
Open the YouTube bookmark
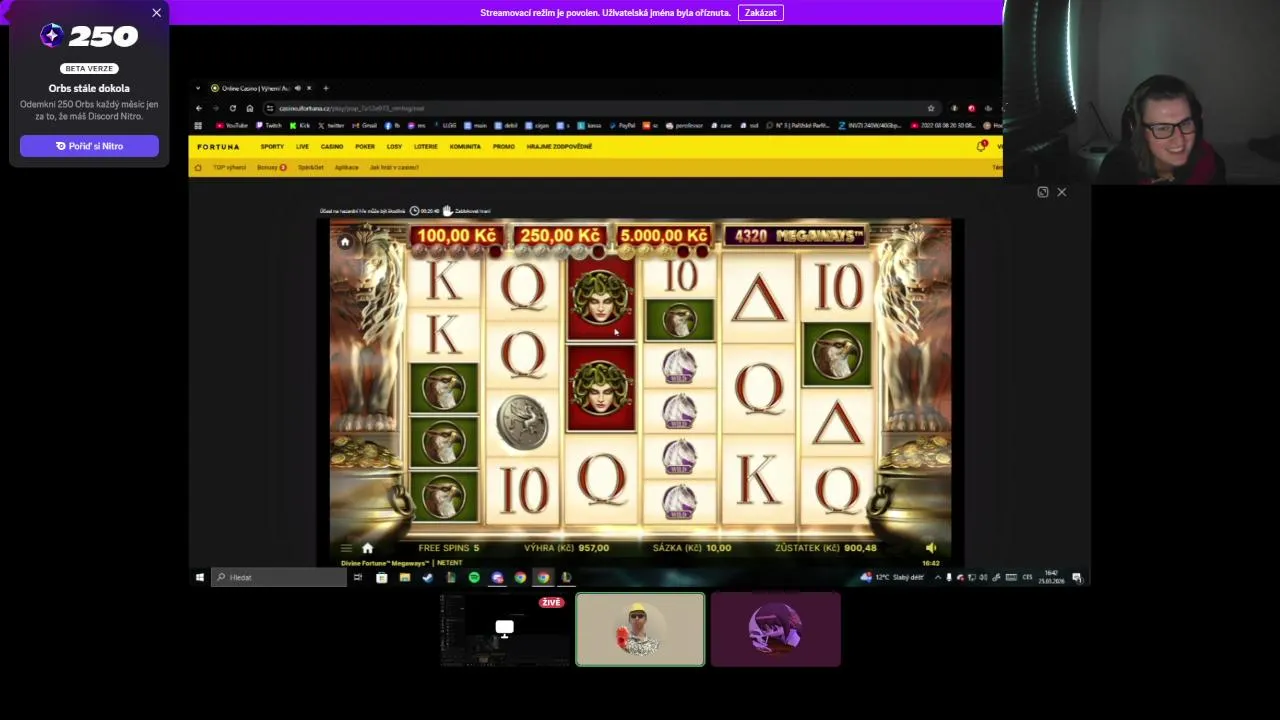[232, 126]
